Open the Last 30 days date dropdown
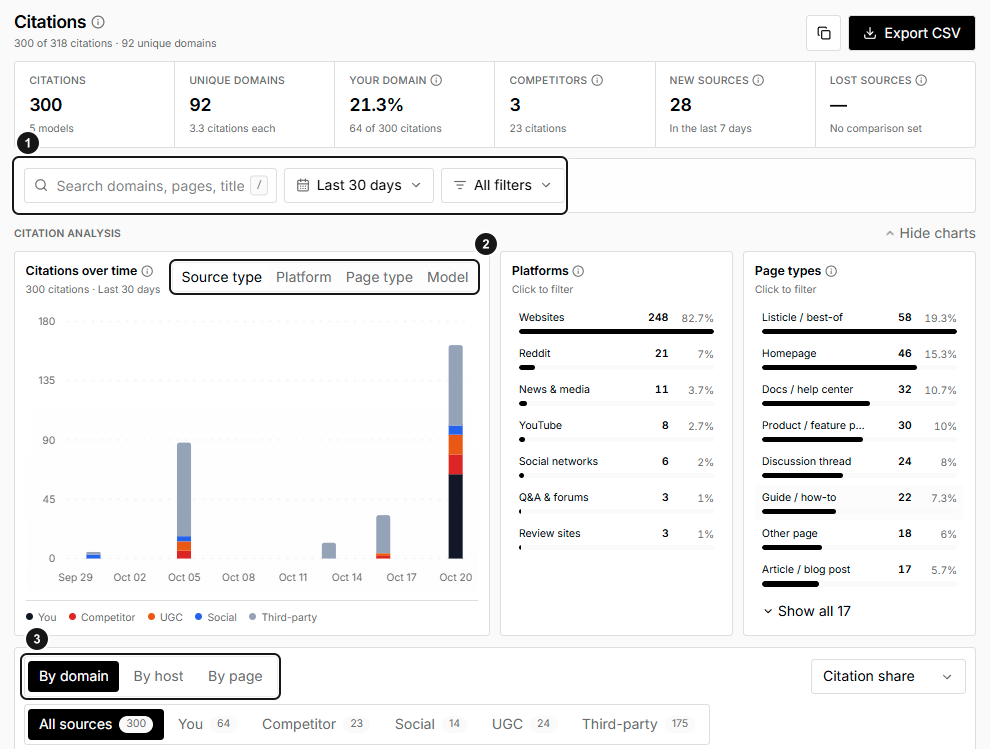990x749 pixels. point(359,185)
